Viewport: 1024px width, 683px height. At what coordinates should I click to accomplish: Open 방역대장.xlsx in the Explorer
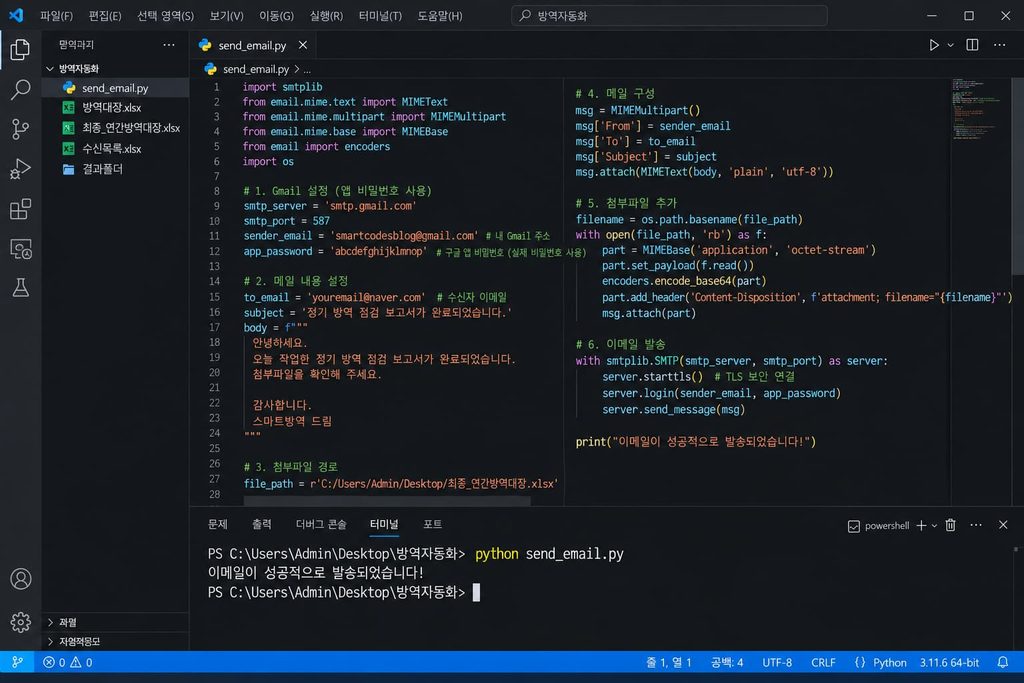click(x=116, y=108)
